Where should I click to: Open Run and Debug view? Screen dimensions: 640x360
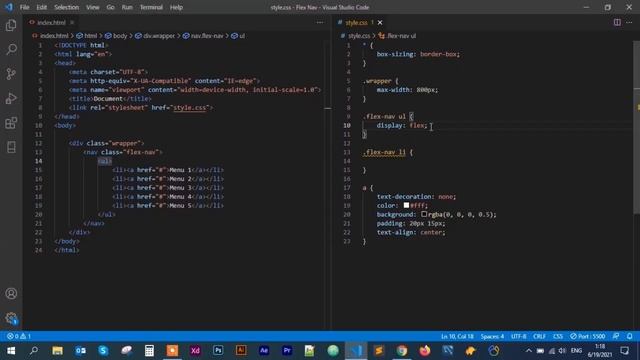11,98
